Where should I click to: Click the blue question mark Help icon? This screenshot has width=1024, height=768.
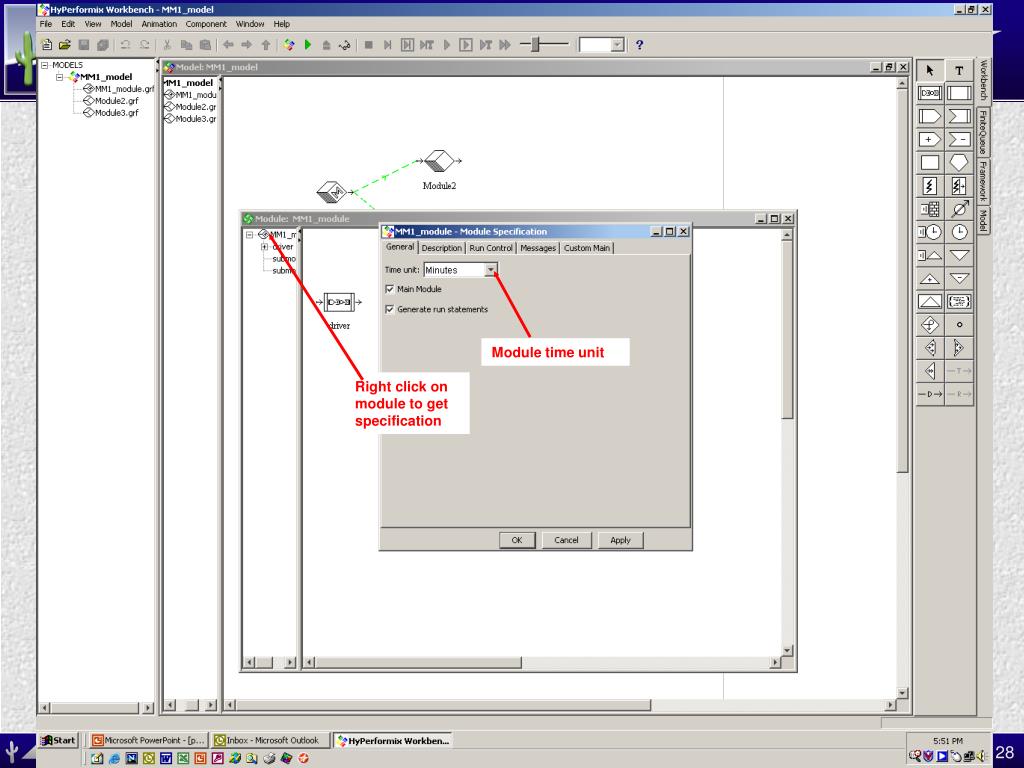click(639, 44)
